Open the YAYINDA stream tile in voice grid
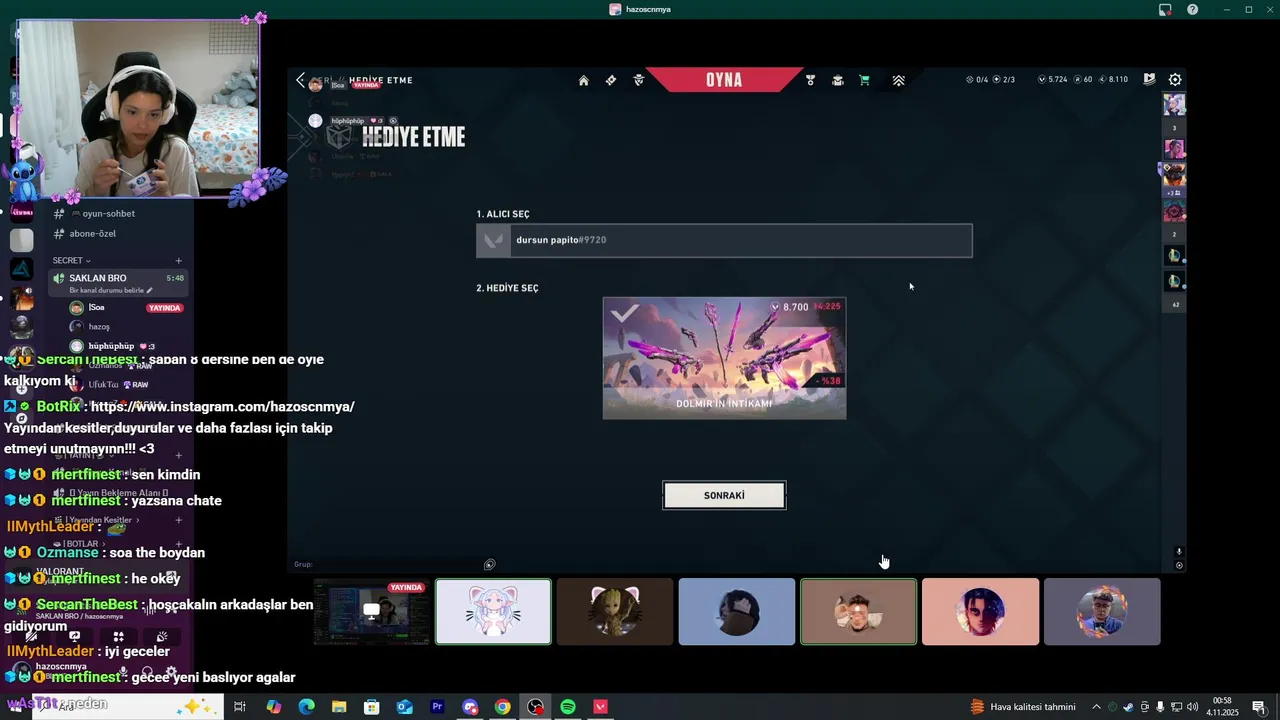Viewport: 1280px width, 720px height. 371,612
